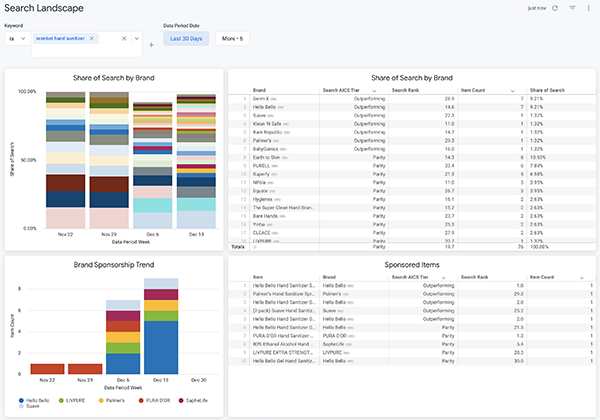Open the More • 6 filters button
The width and height of the screenshot is (600, 420).
(232, 38)
